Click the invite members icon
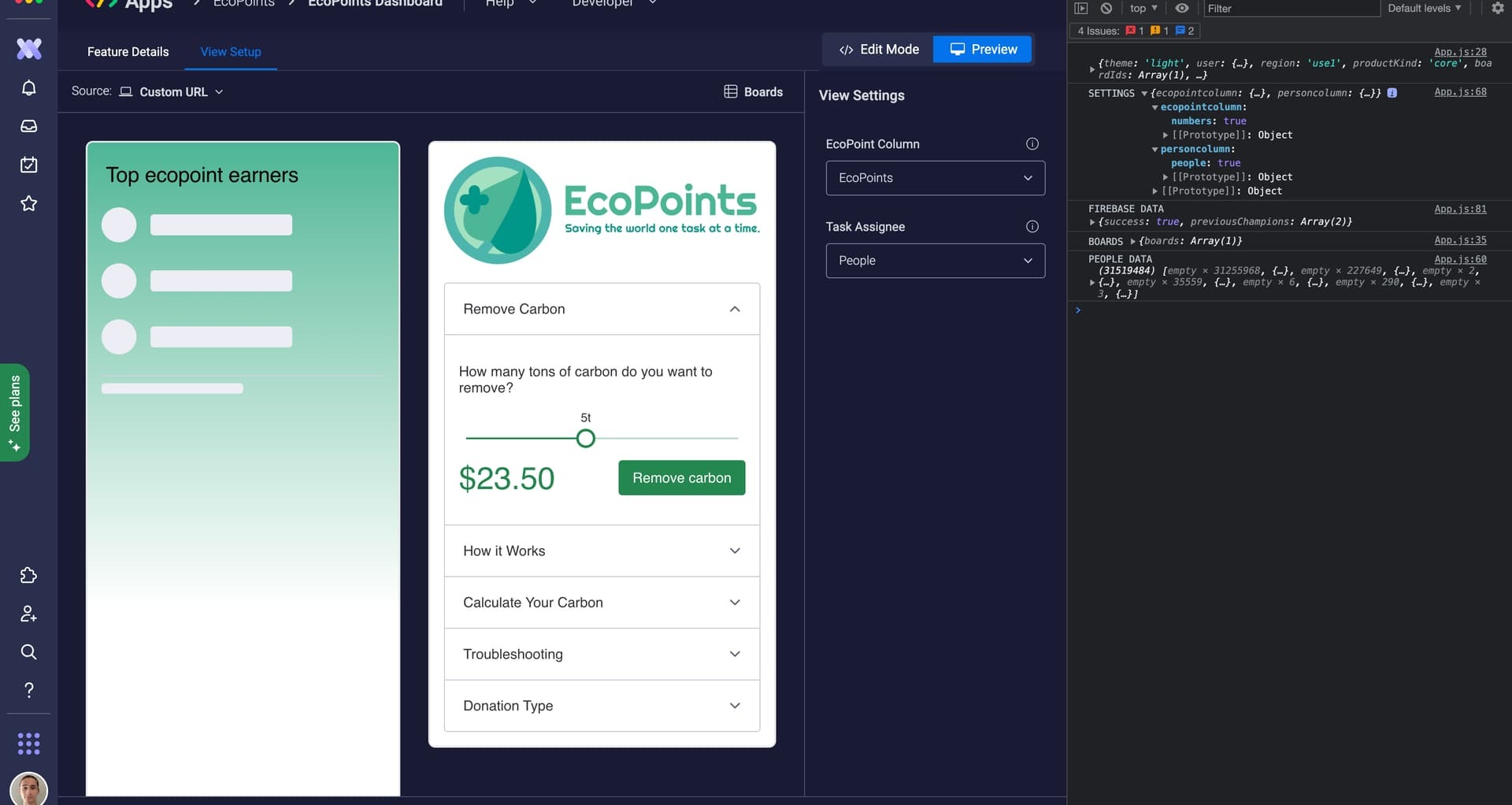The width and height of the screenshot is (1512, 805). click(x=29, y=614)
